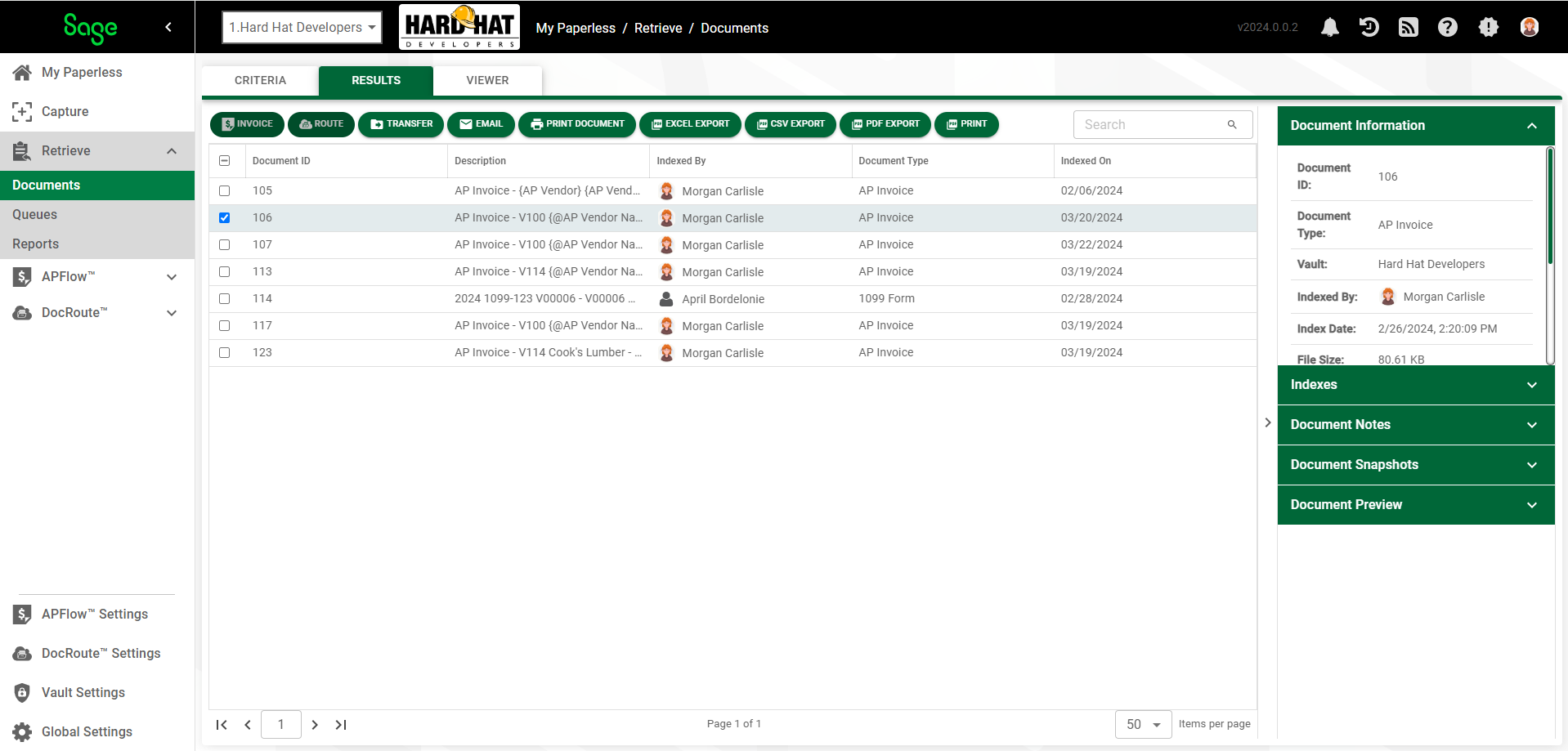
Task: Check the box for document 107
Action: [x=225, y=244]
